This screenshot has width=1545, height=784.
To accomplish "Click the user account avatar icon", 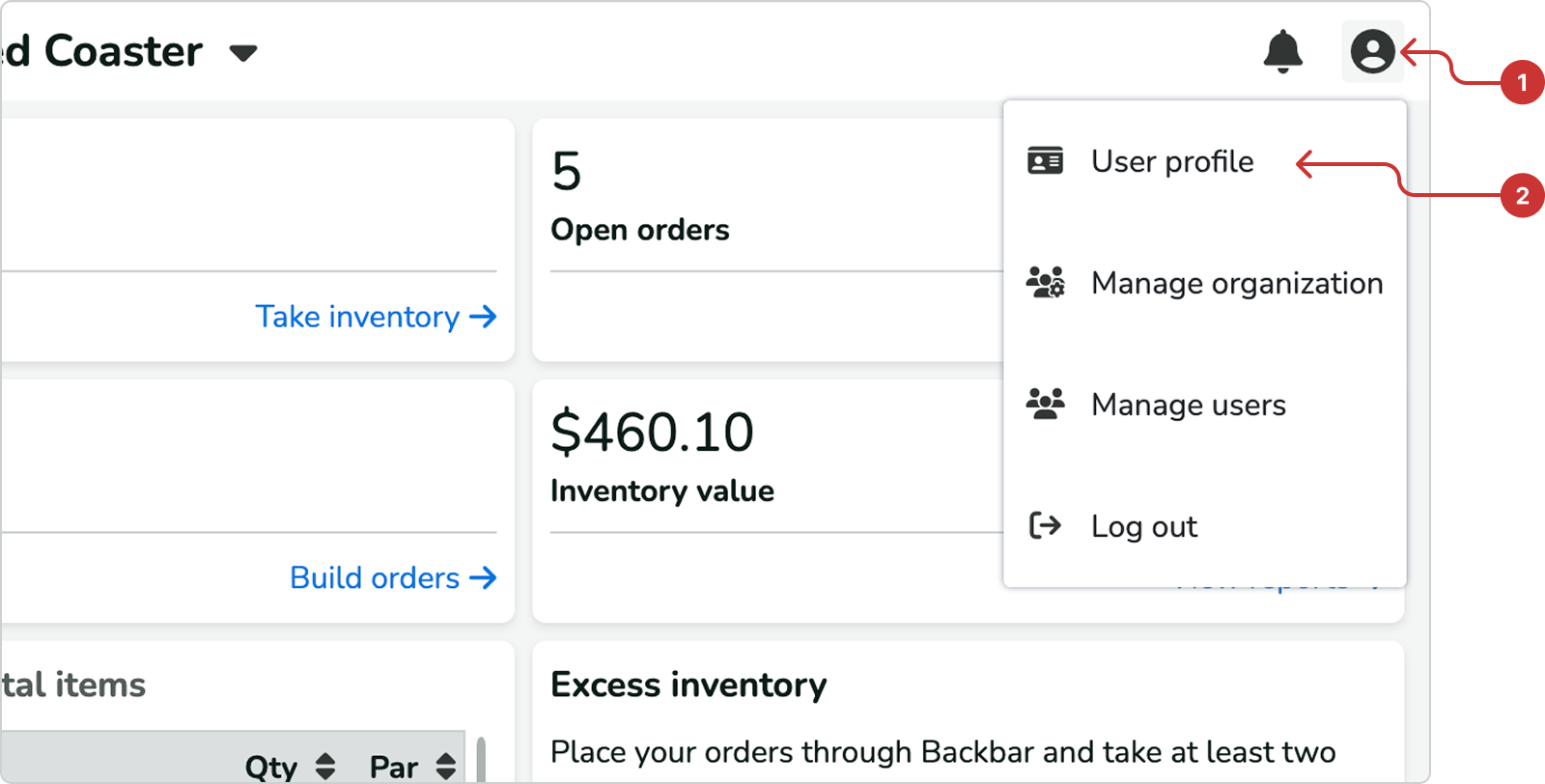I will coord(1372,51).
